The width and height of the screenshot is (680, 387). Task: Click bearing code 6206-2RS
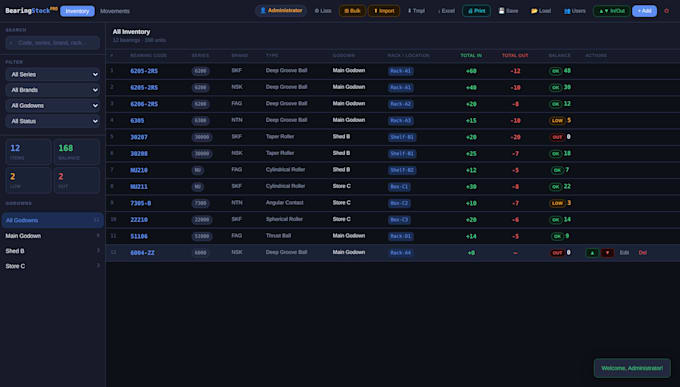click(144, 104)
